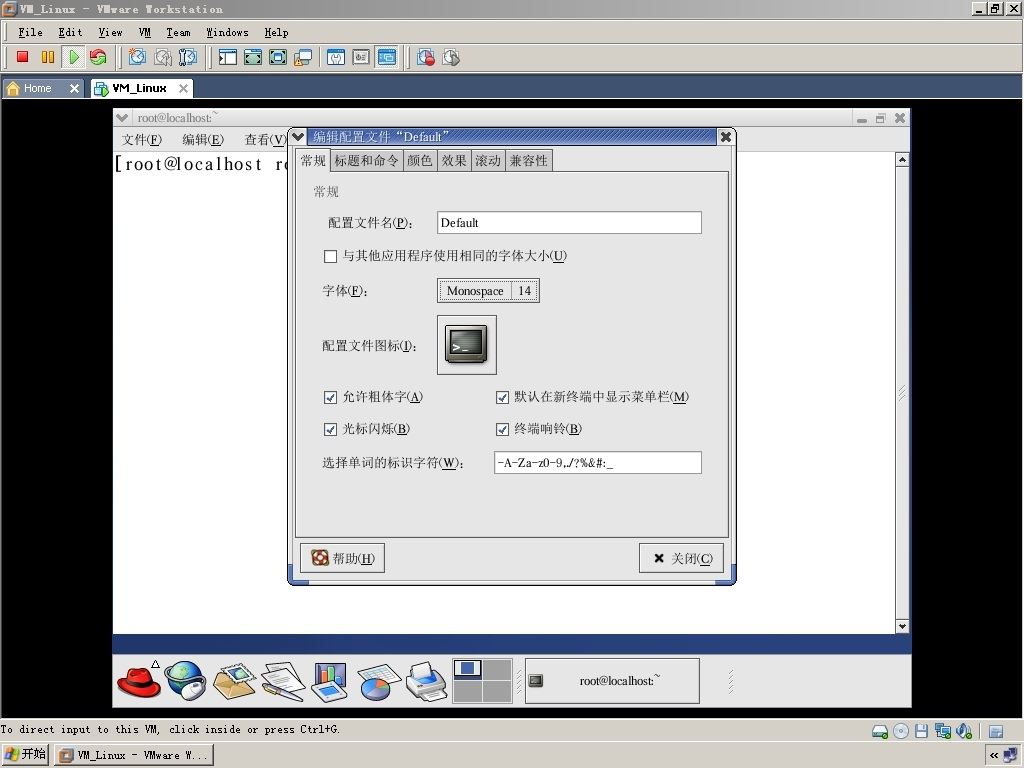
Task: Open the VMware Team menu
Action: pyautogui.click(x=178, y=32)
